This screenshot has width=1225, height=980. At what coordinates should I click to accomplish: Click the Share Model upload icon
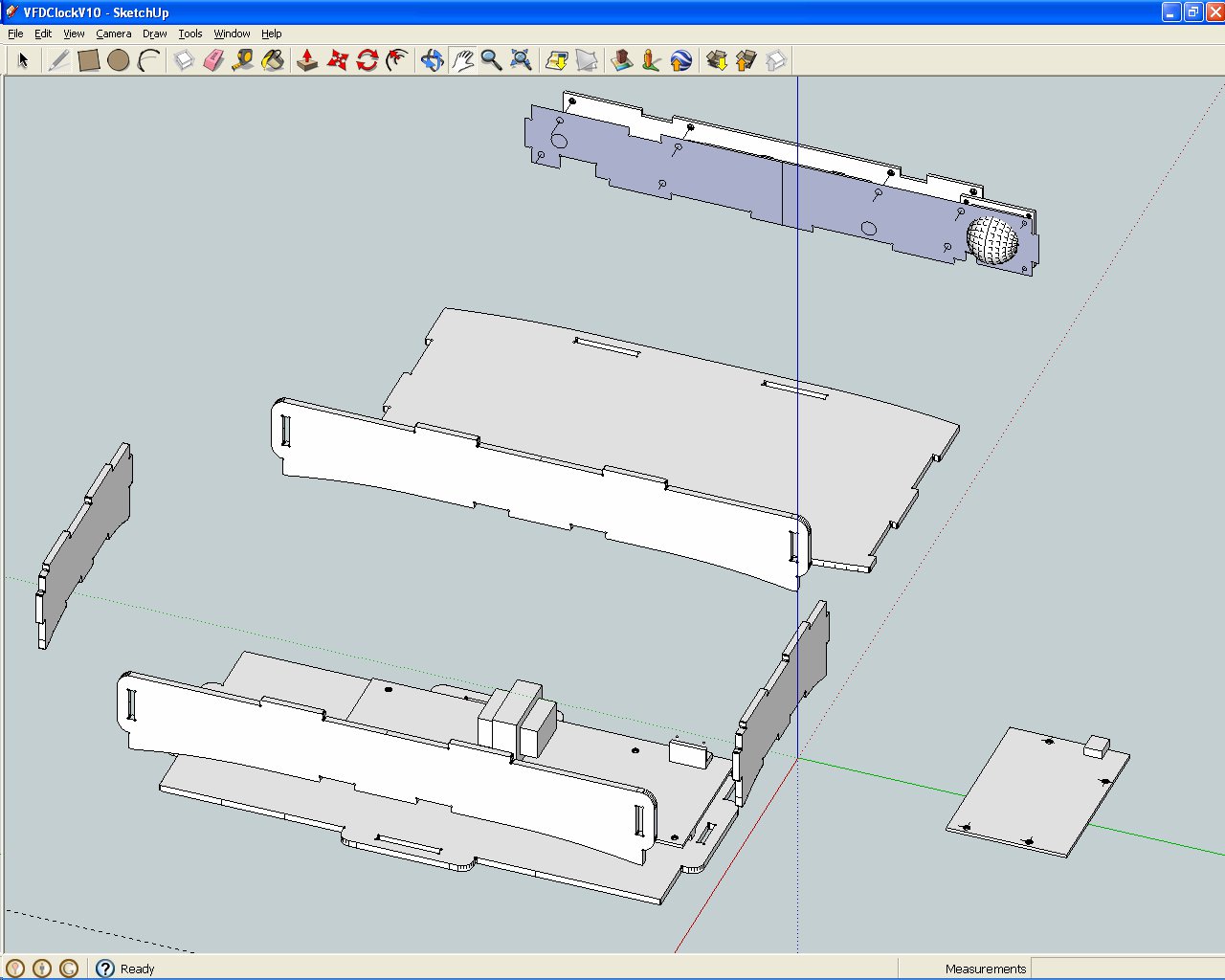[x=746, y=60]
